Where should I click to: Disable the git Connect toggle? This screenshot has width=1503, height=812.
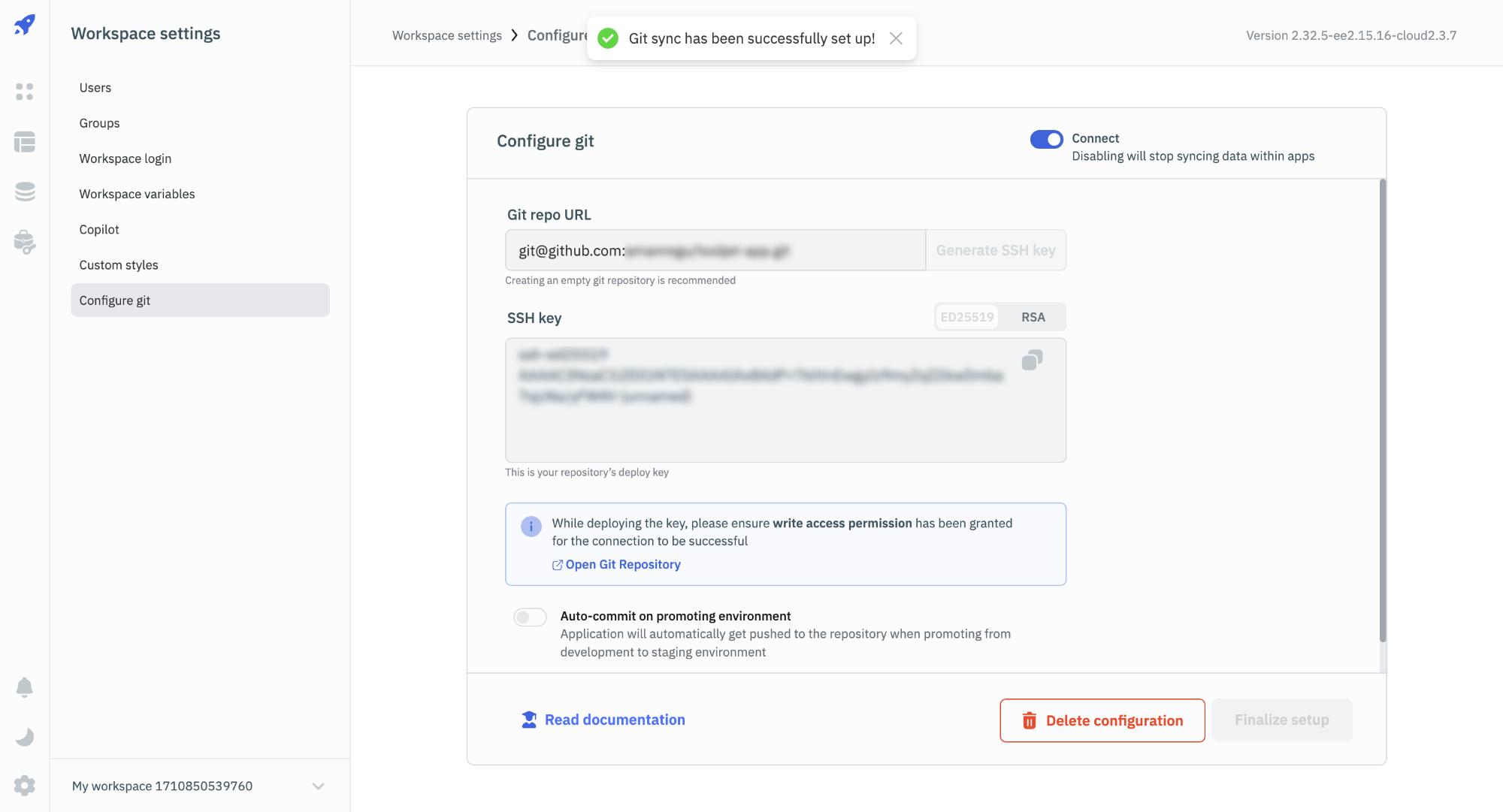pos(1046,140)
